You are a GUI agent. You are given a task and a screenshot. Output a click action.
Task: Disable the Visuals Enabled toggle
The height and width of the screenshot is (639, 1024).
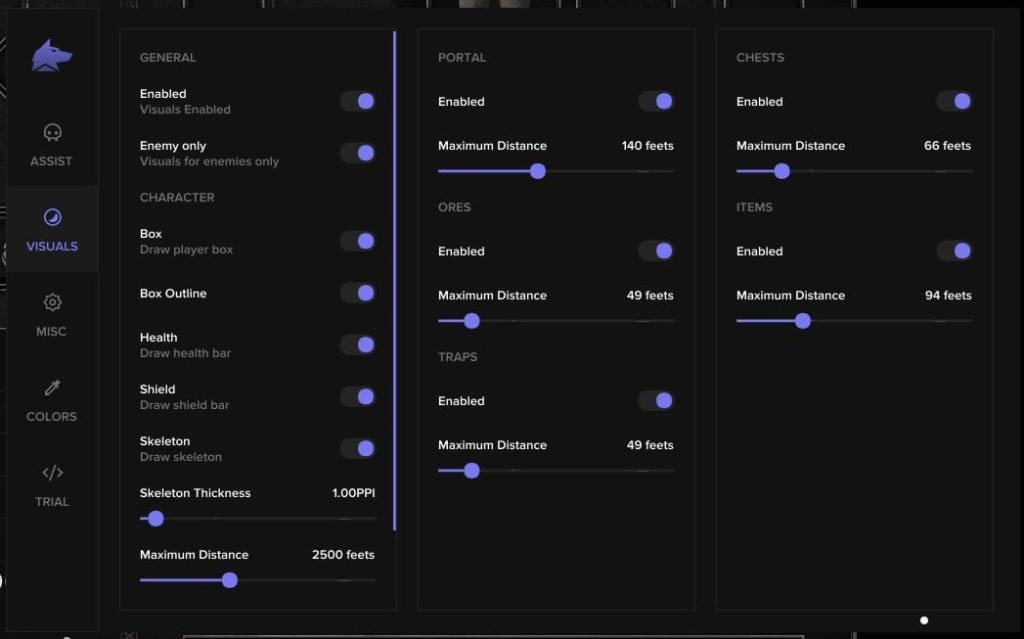pyautogui.click(x=358, y=101)
